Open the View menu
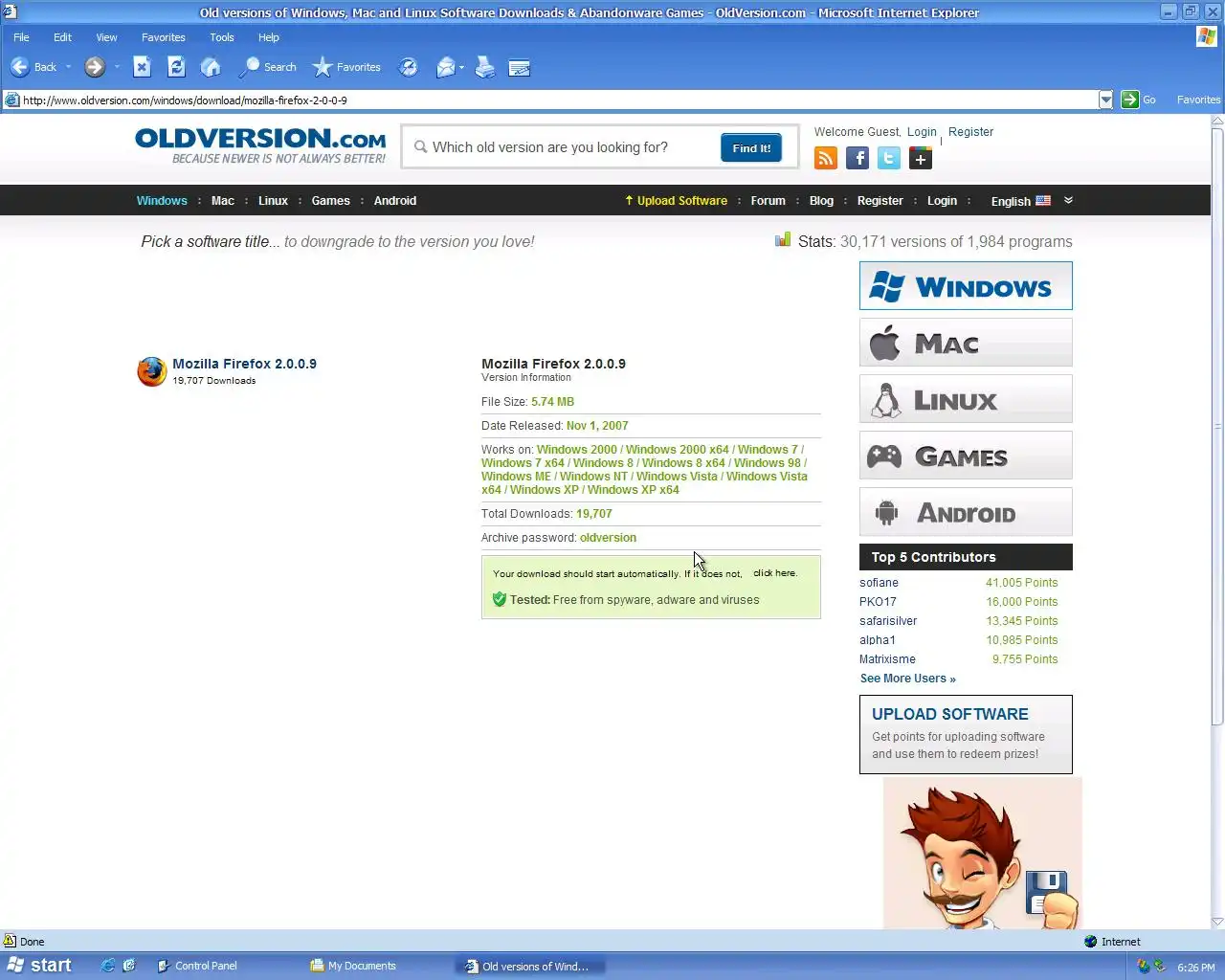This screenshot has width=1225, height=980. click(106, 37)
